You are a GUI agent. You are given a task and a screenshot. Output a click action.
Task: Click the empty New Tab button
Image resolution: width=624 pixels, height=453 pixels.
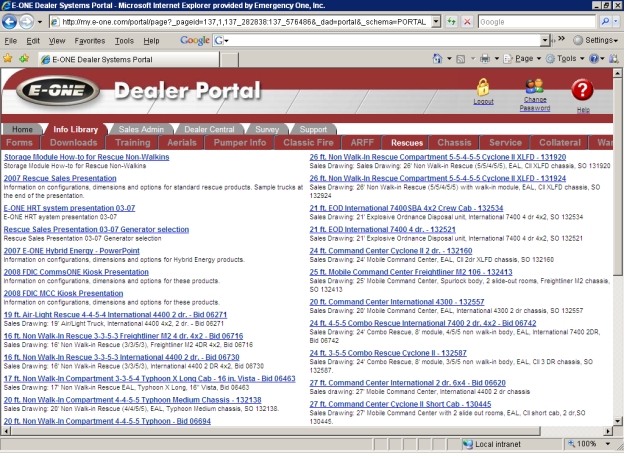coord(229,59)
